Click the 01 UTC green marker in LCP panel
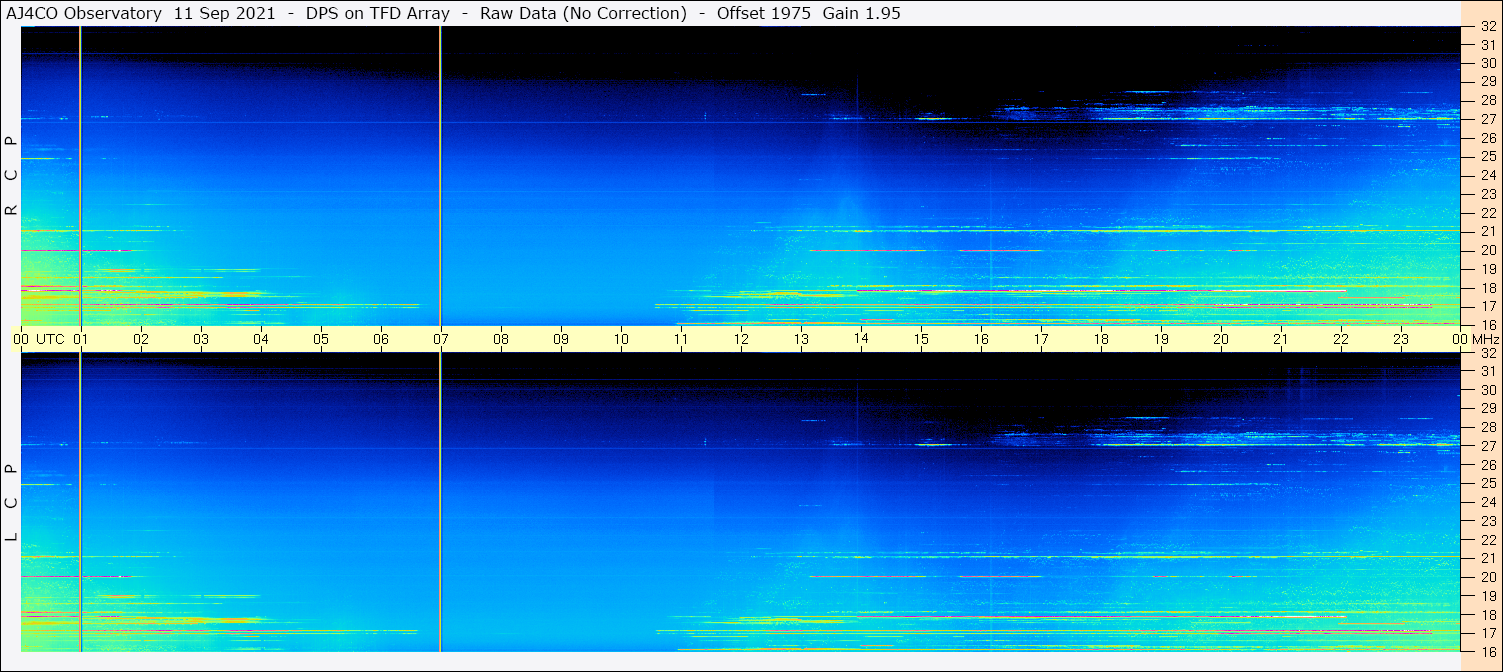The width and height of the screenshot is (1503, 672). coord(81,502)
